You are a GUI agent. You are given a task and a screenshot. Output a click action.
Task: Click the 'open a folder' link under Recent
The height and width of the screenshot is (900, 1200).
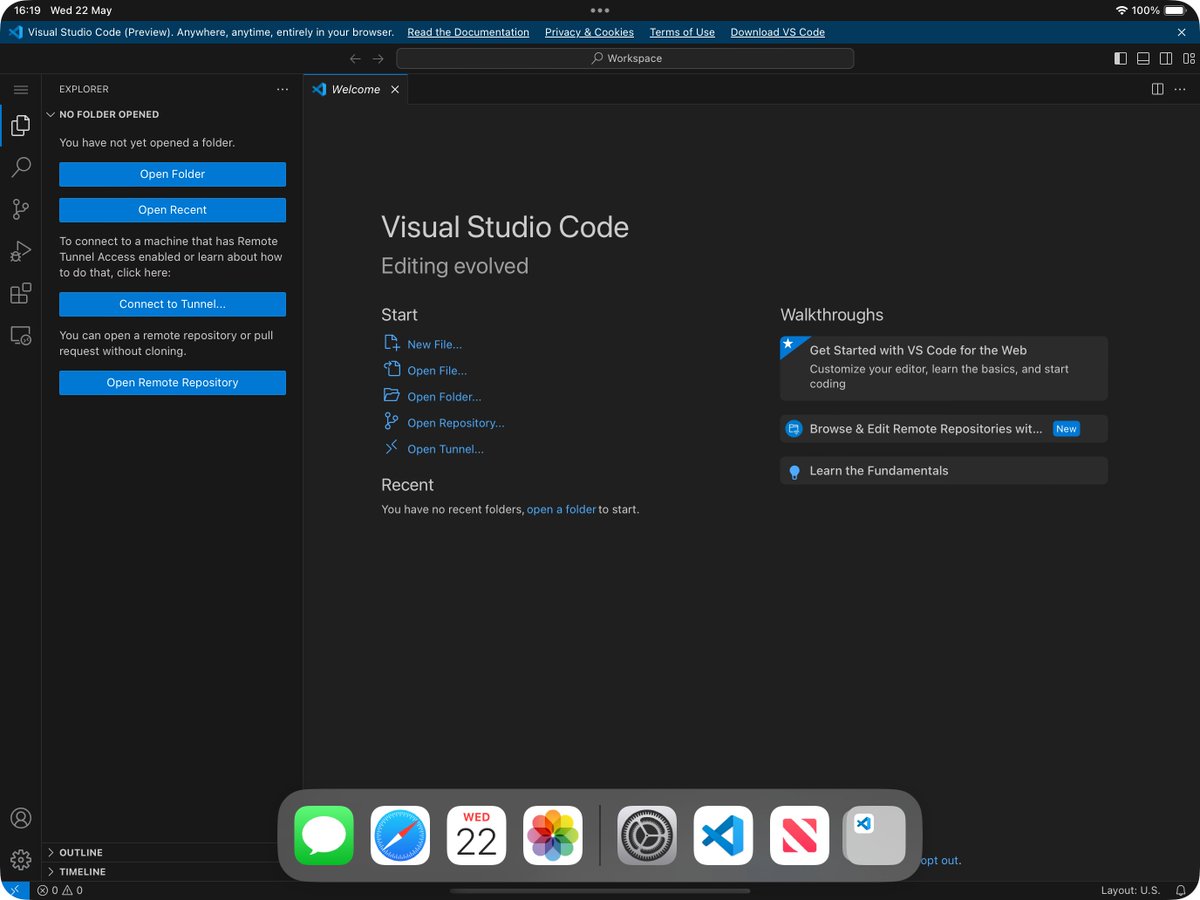point(561,509)
